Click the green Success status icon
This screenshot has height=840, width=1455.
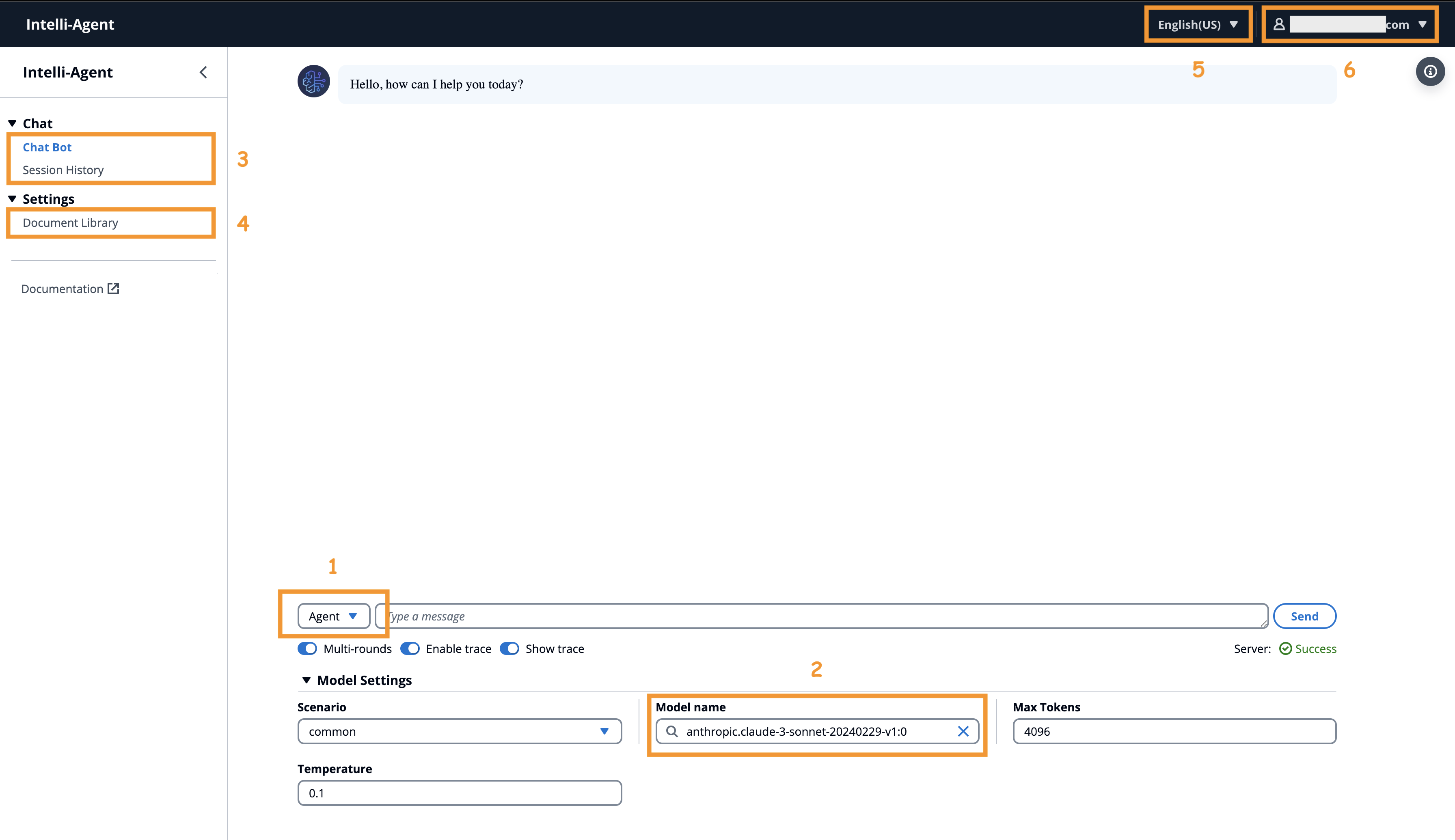(1285, 648)
